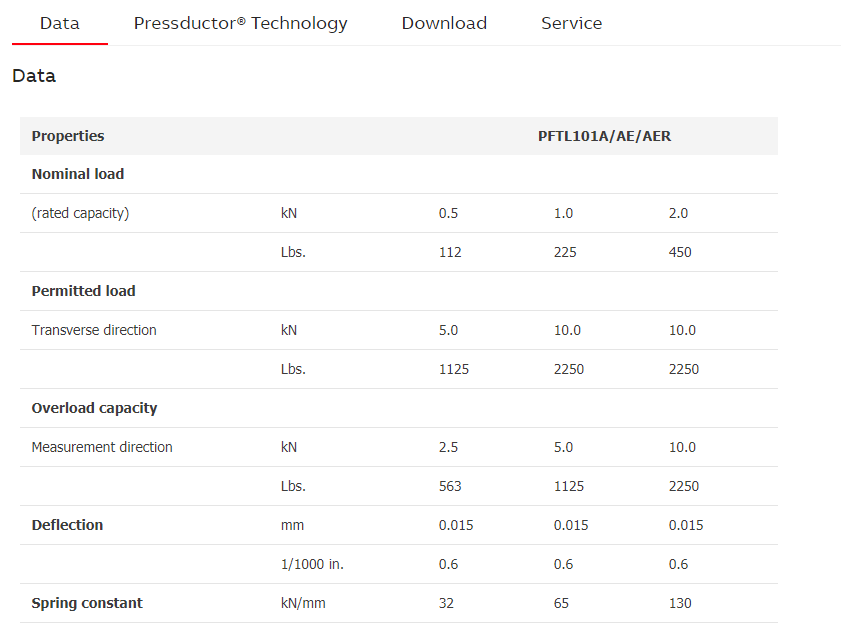
Task: Open the Download tab
Action: coord(444,23)
